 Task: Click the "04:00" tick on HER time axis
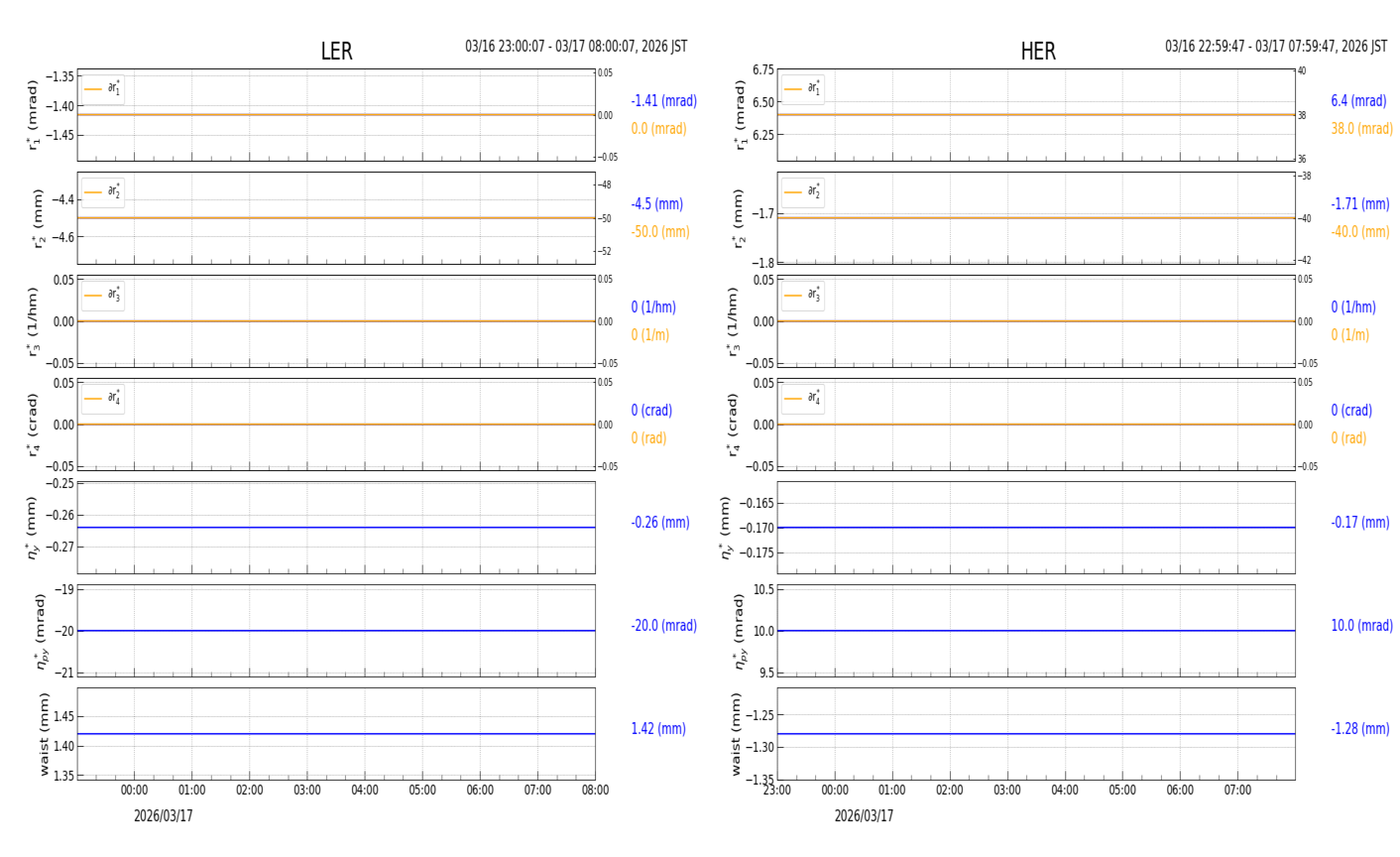[1065, 791]
